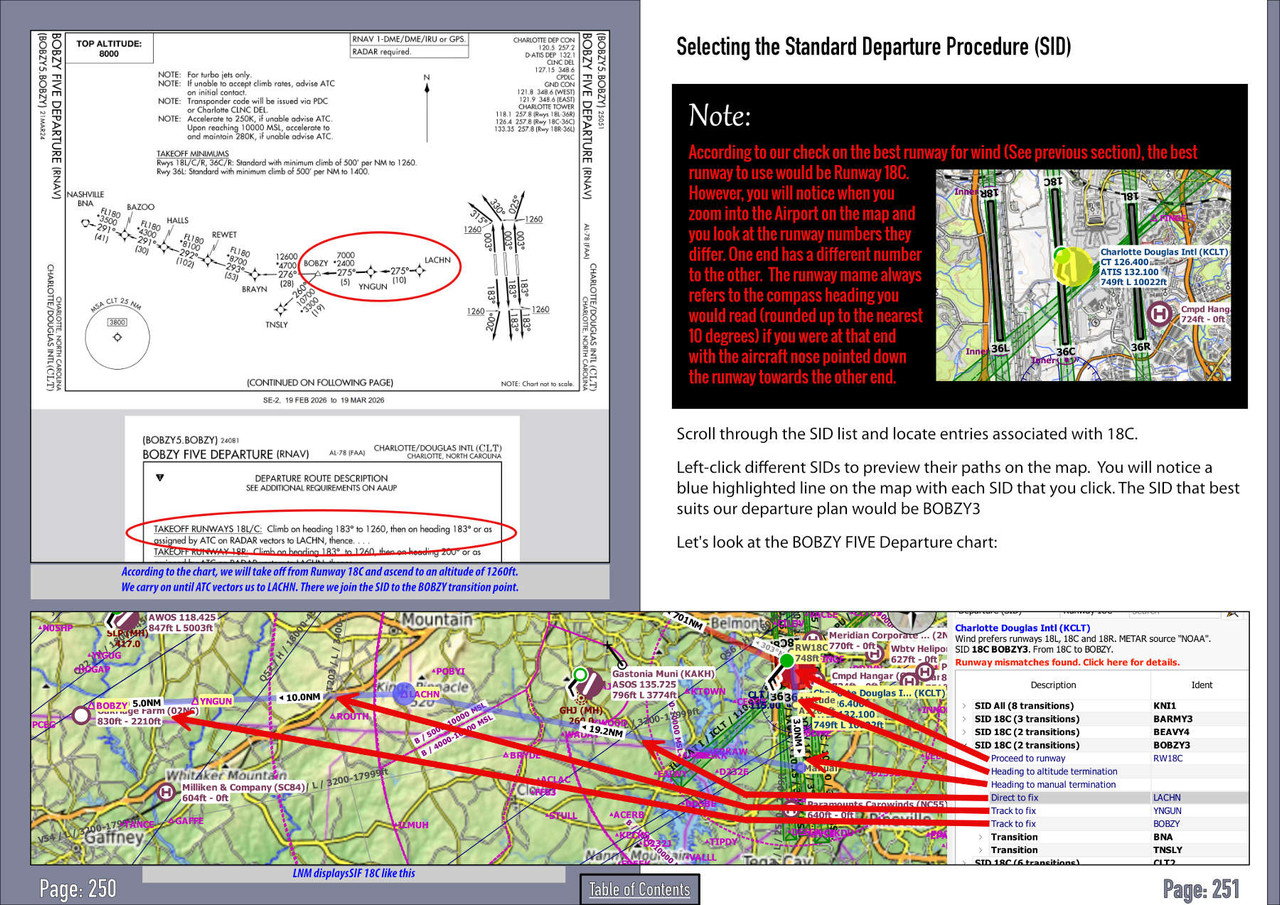
Task: Click the GAFFE waypoint on the map
Action: (x=186, y=820)
